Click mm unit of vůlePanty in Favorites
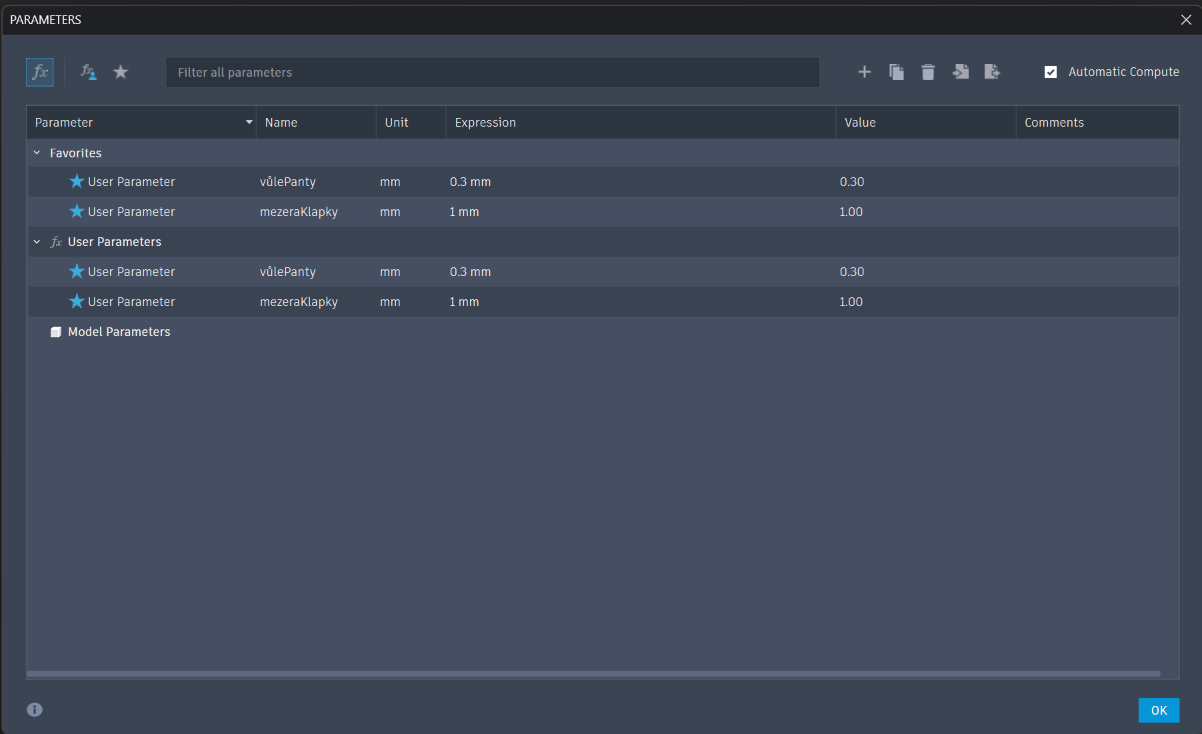This screenshot has height=734, width=1202. coord(390,182)
